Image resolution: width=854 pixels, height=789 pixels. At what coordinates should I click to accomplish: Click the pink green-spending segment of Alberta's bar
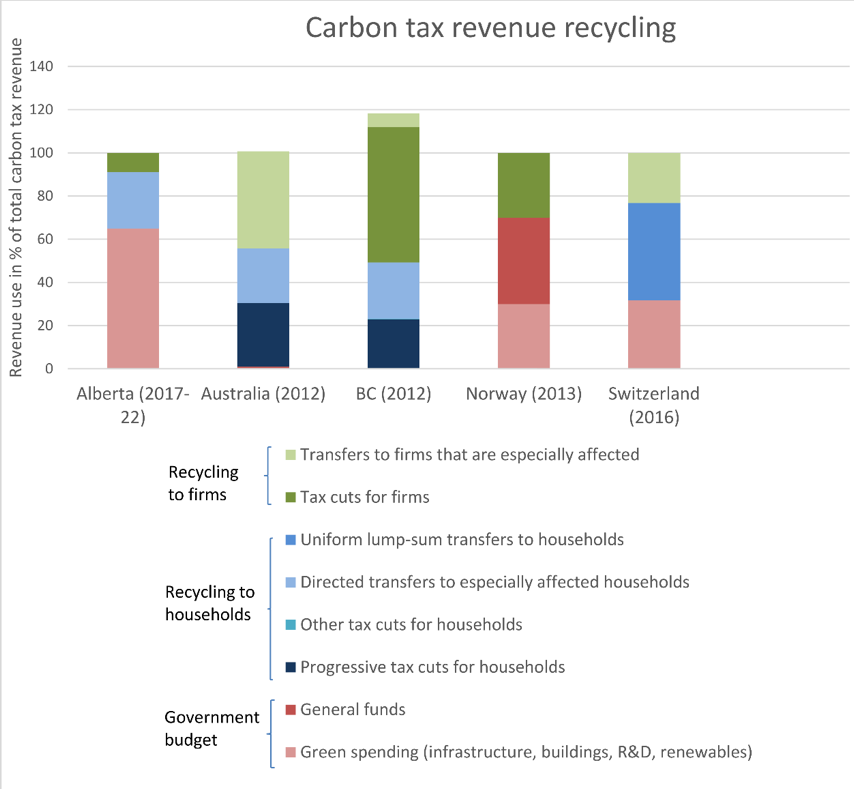coord(133,299)
